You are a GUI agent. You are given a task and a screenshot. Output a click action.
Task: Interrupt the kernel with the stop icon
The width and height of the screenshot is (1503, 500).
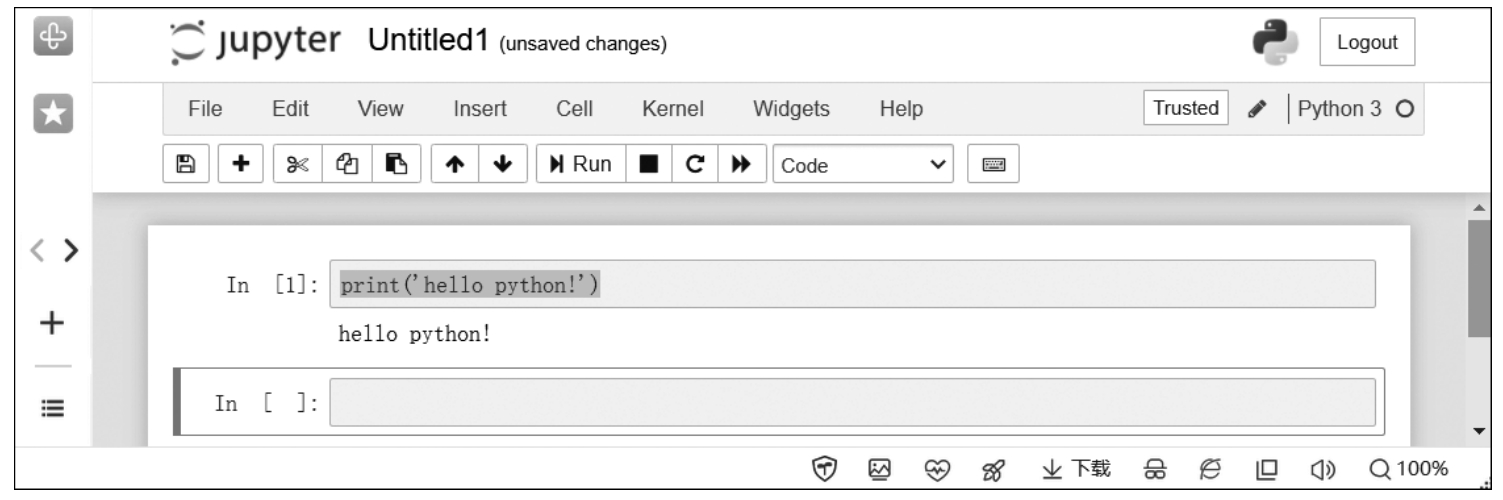(649, 165)
